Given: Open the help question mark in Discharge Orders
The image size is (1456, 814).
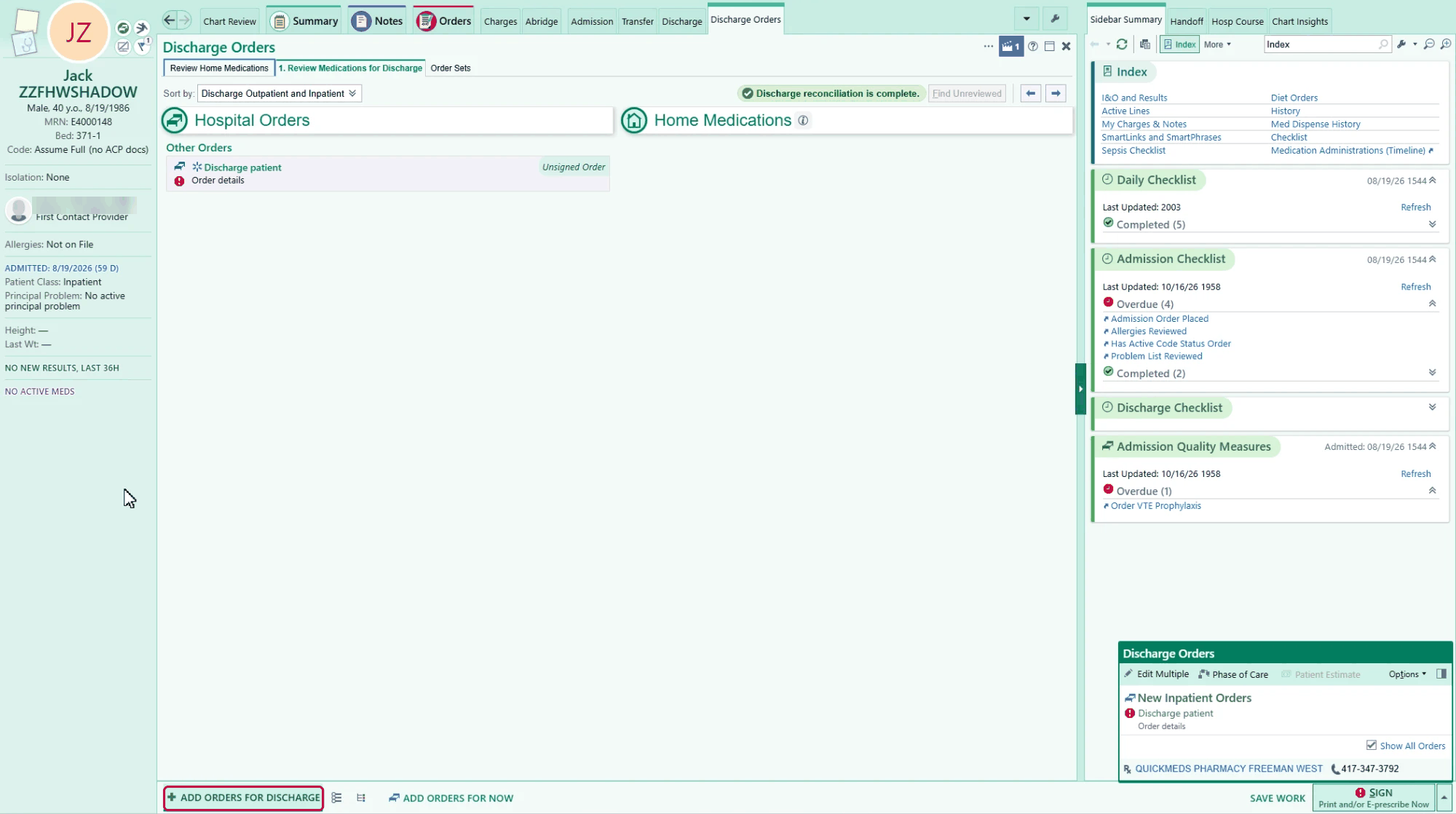Looking at the screenshot, I should pos(1032,46).
